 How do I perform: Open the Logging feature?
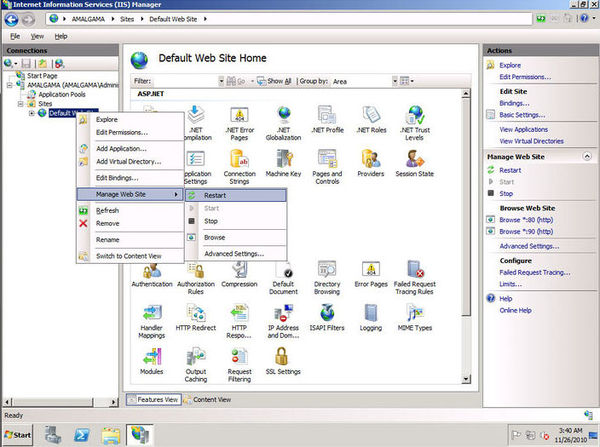(371, 318)
